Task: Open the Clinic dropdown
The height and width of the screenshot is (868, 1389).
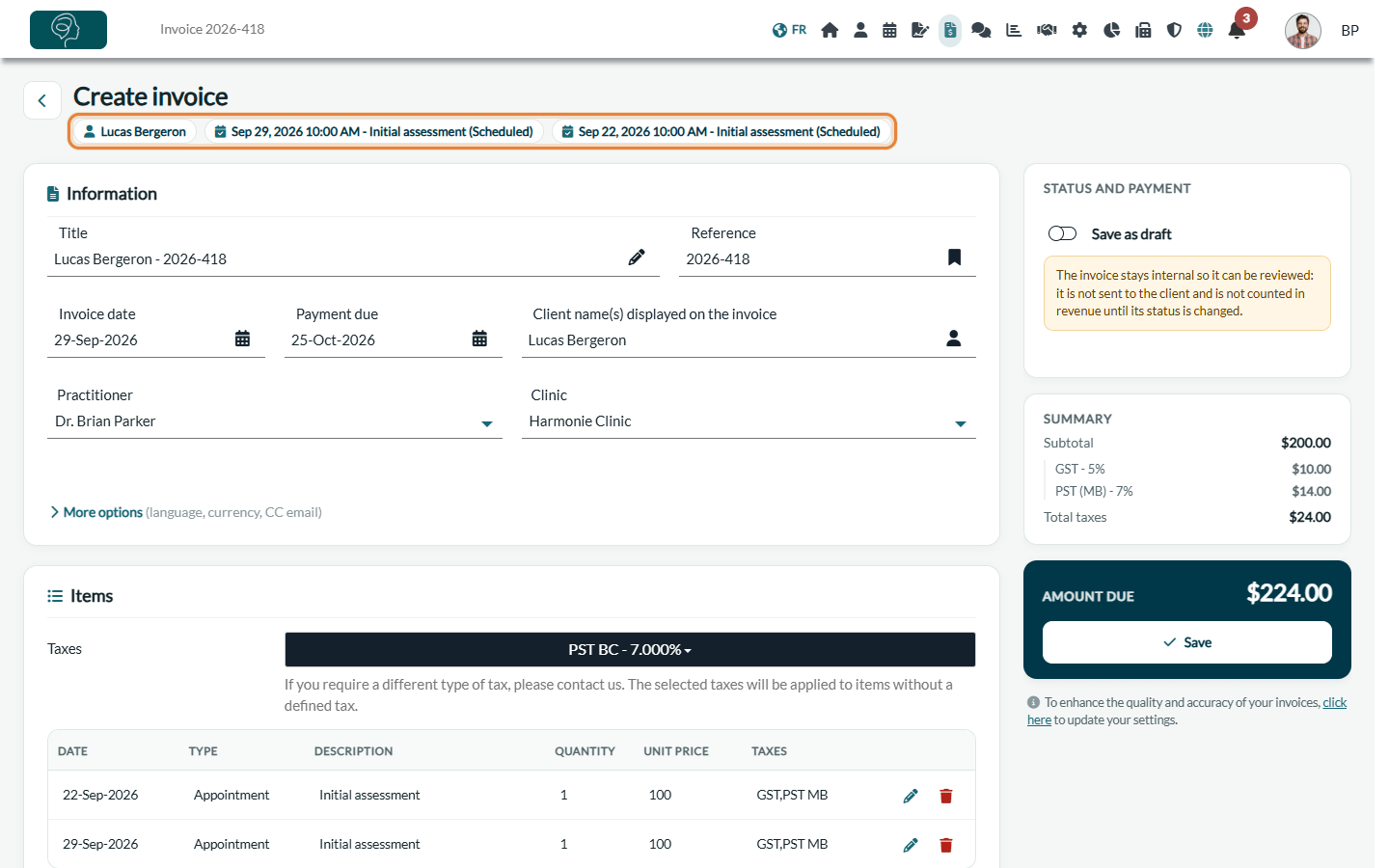Action: pyautogui.click(x=749, y=421)
